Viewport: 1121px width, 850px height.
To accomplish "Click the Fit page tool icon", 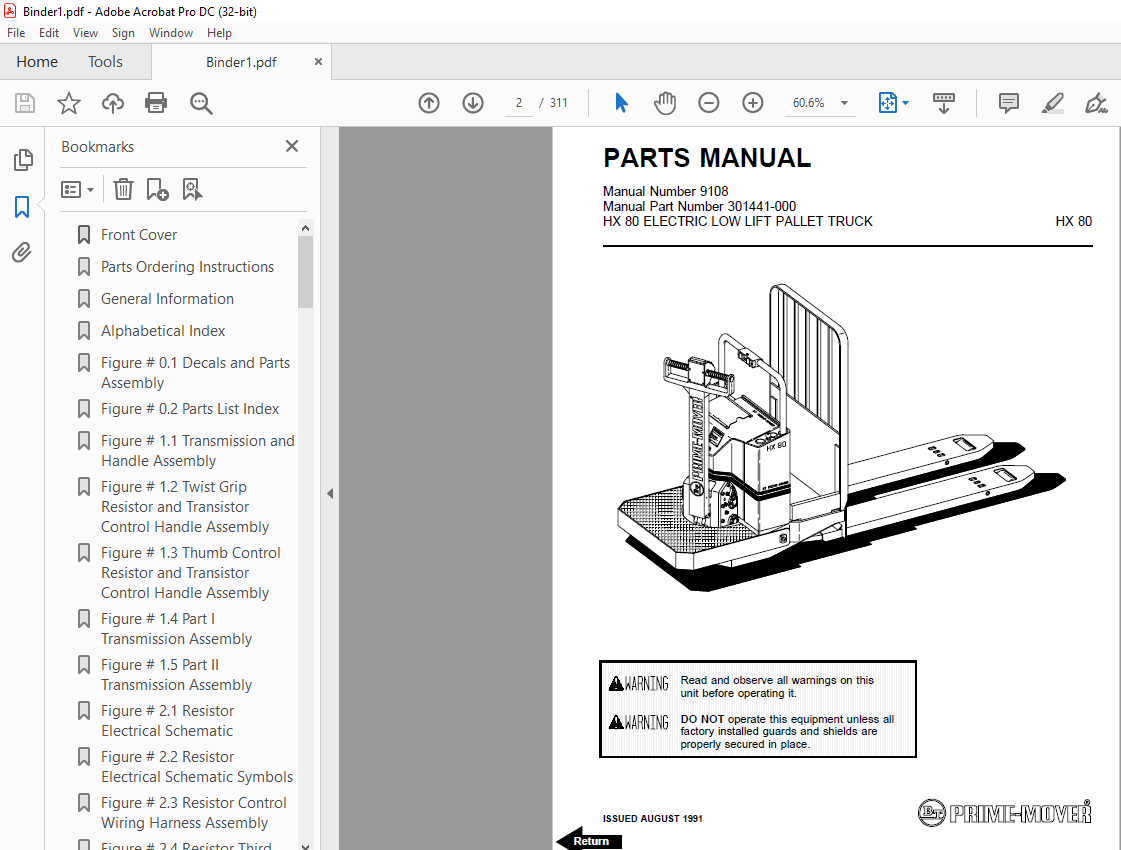I will [x=887, y=103].
